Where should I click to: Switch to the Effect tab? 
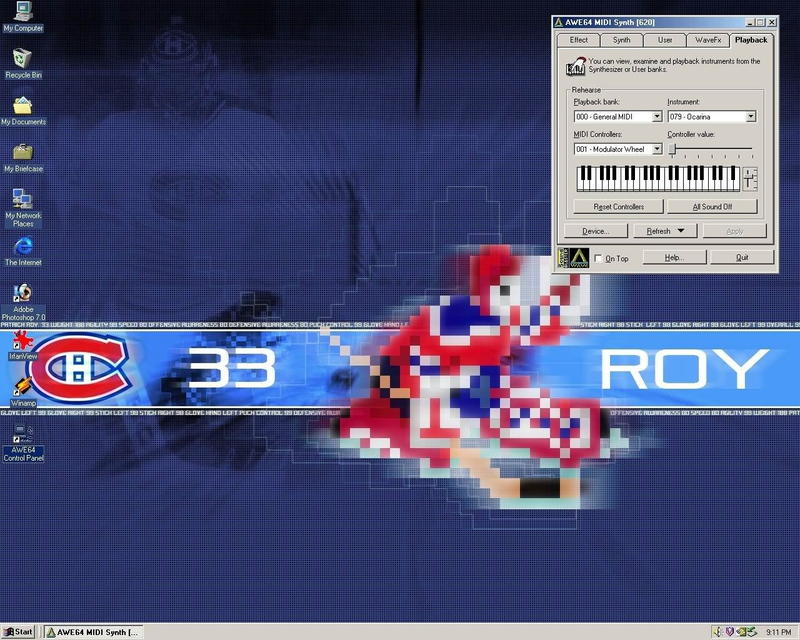coord(579,40)
